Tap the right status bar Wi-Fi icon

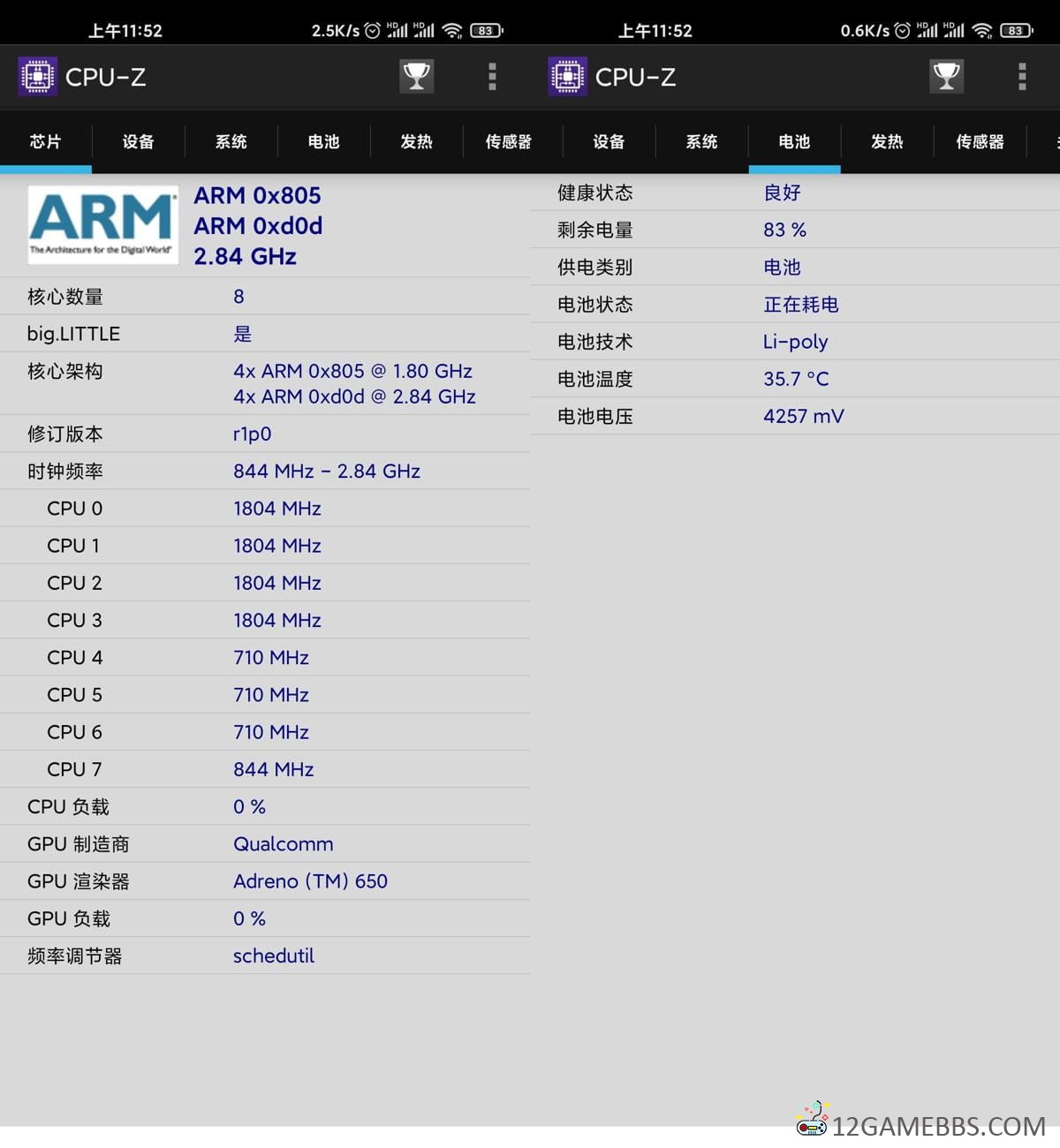(981, 31)
